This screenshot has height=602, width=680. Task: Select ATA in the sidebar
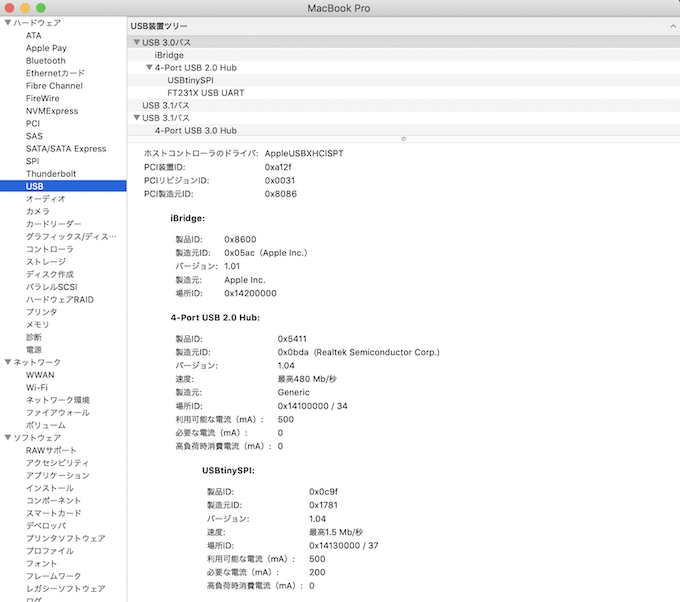click(x=33, y=36)
